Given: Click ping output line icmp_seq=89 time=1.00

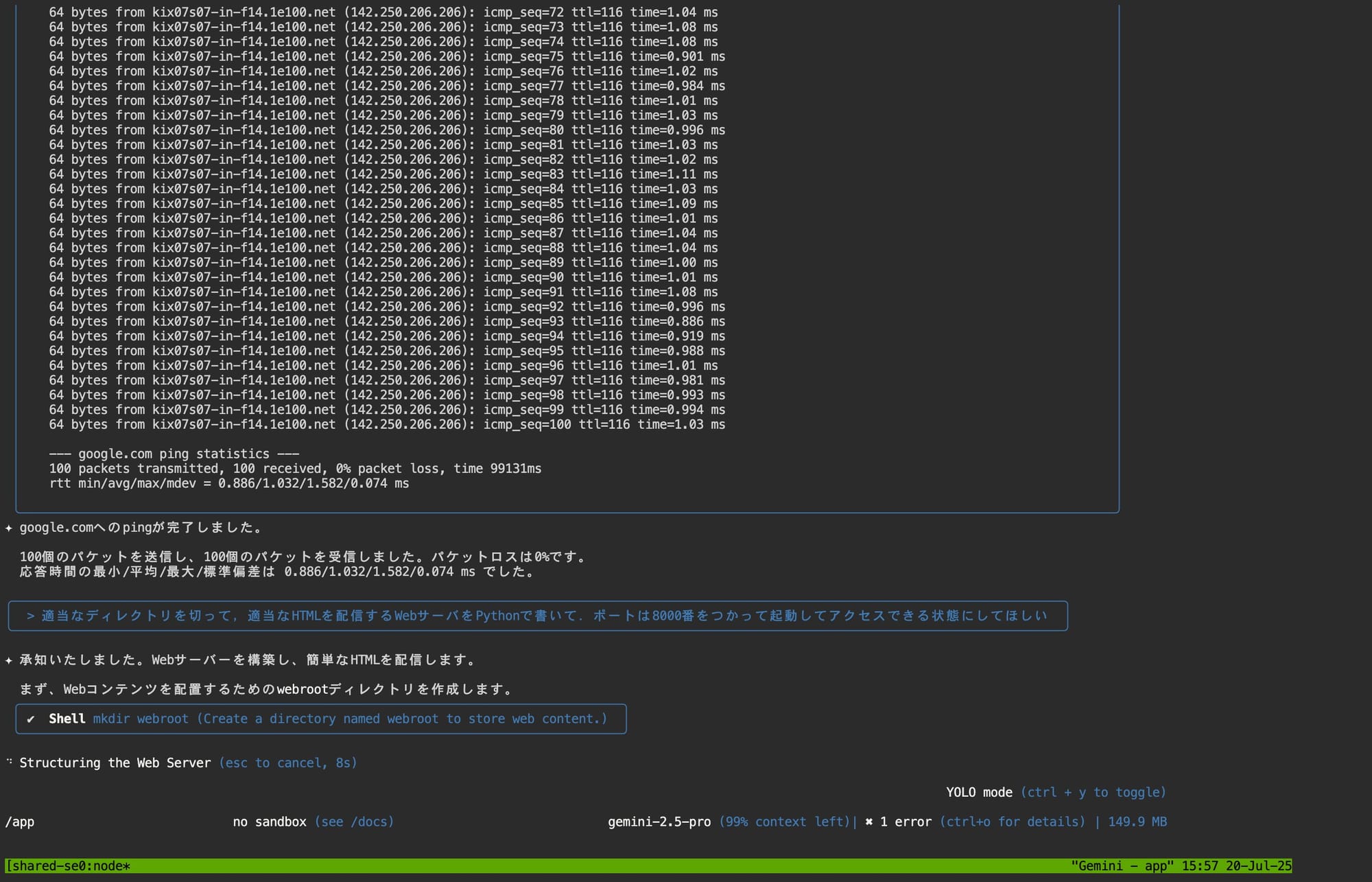Looking at the screenshot, I should (x=383, y=262).
